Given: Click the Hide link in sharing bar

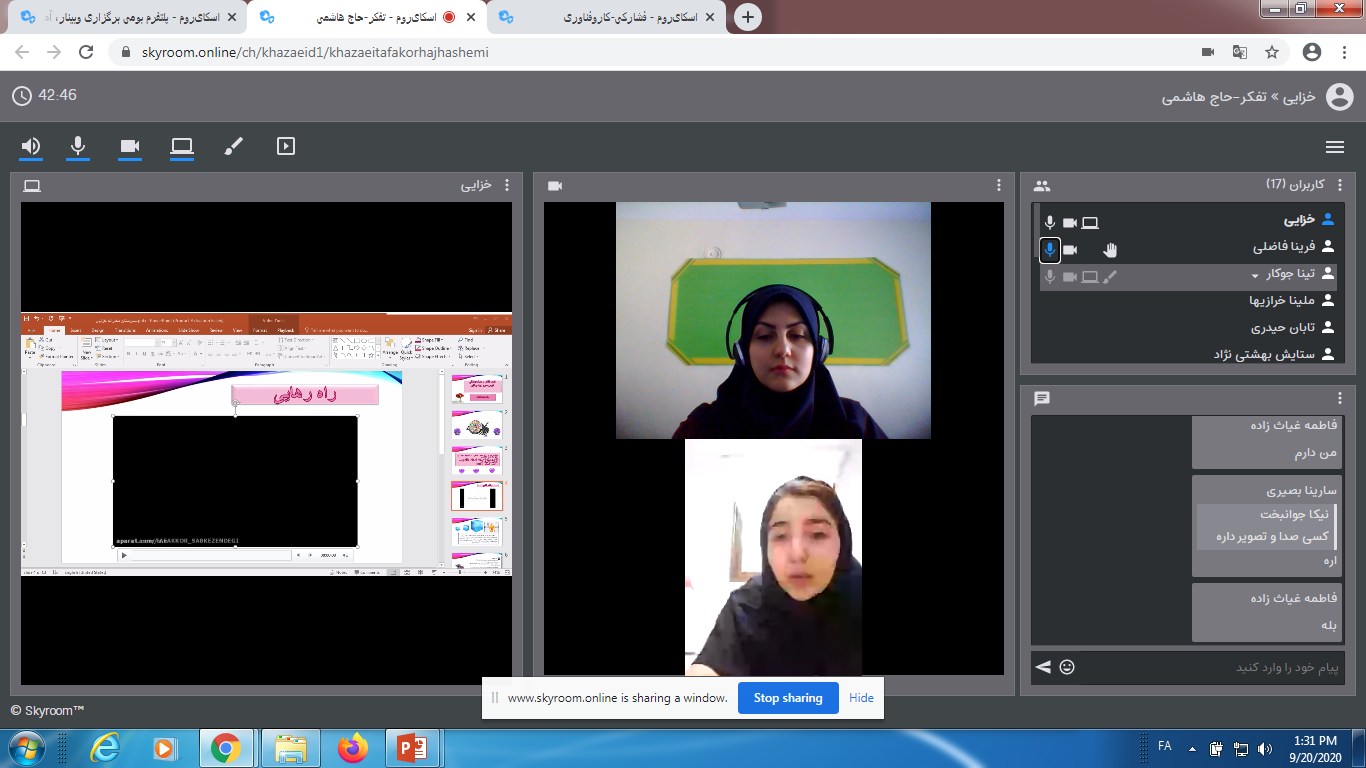Looking at the screenshot, I should (x=861, y=698).
